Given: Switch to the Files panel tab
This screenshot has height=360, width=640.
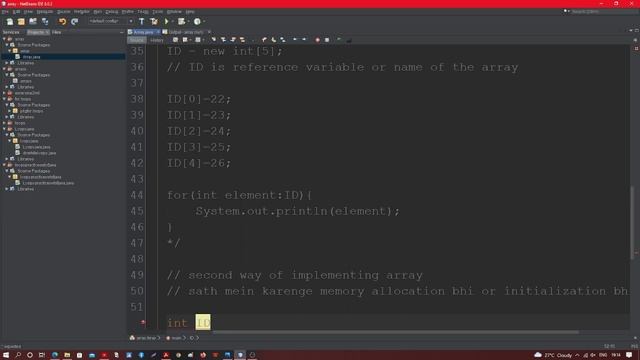Looking at the screenshot, I should [56, 32].
